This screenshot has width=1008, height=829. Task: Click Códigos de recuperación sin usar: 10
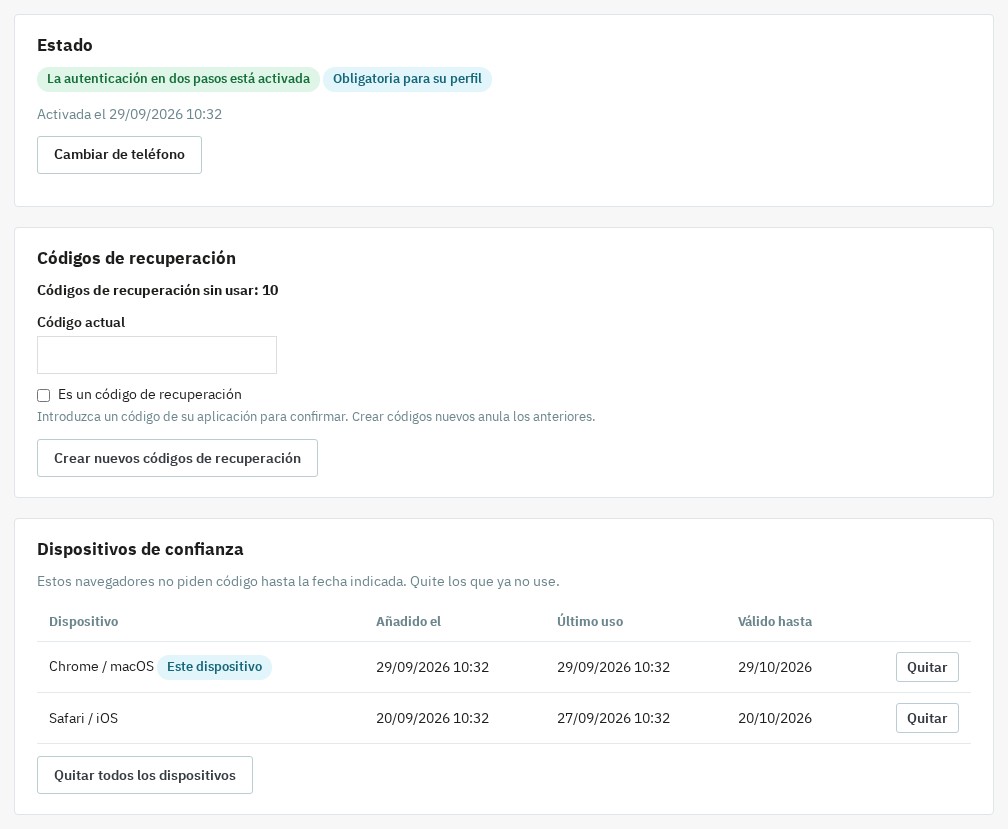coord(158,290)
